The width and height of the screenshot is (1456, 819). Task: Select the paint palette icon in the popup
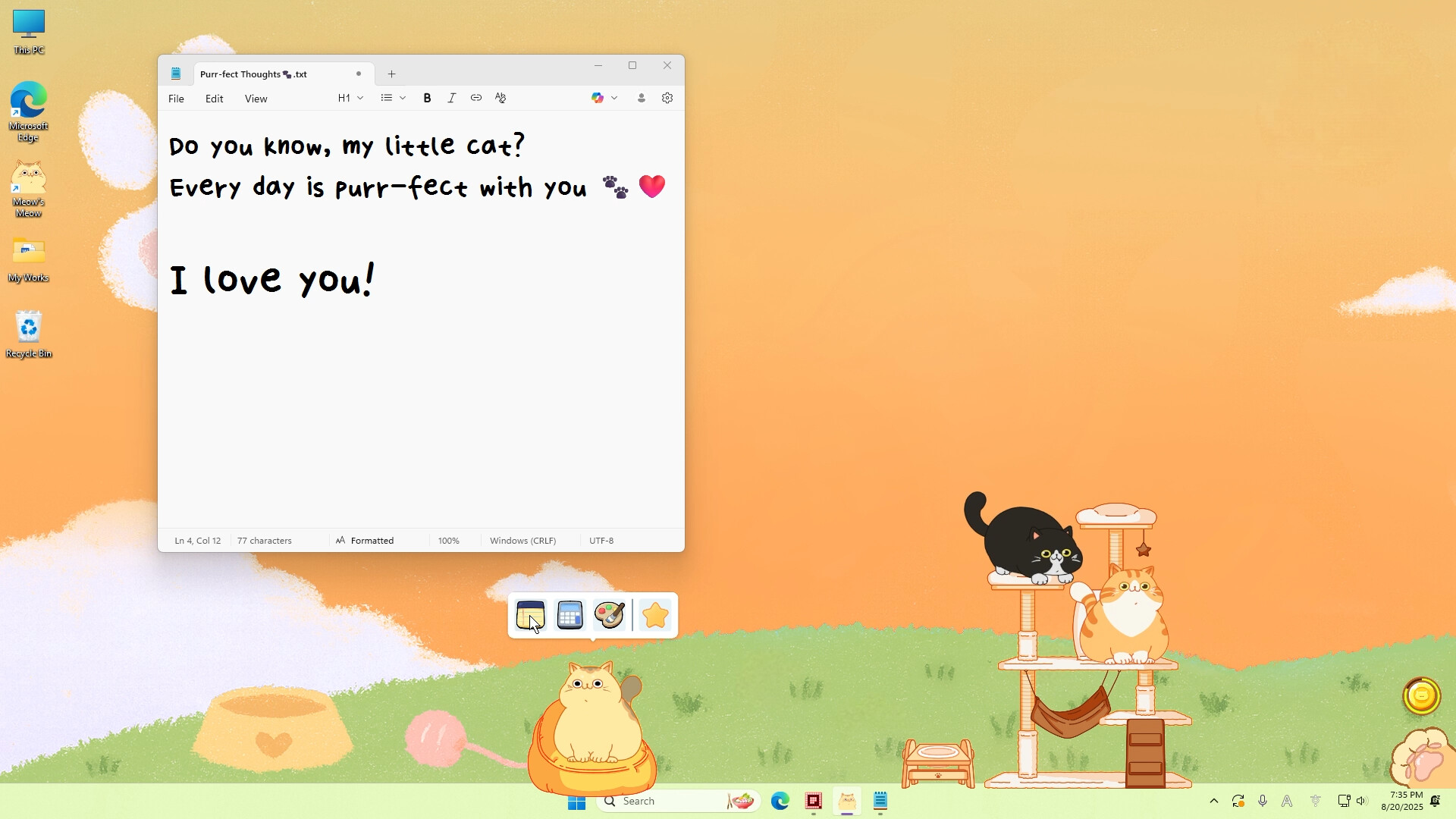point(610,615)
